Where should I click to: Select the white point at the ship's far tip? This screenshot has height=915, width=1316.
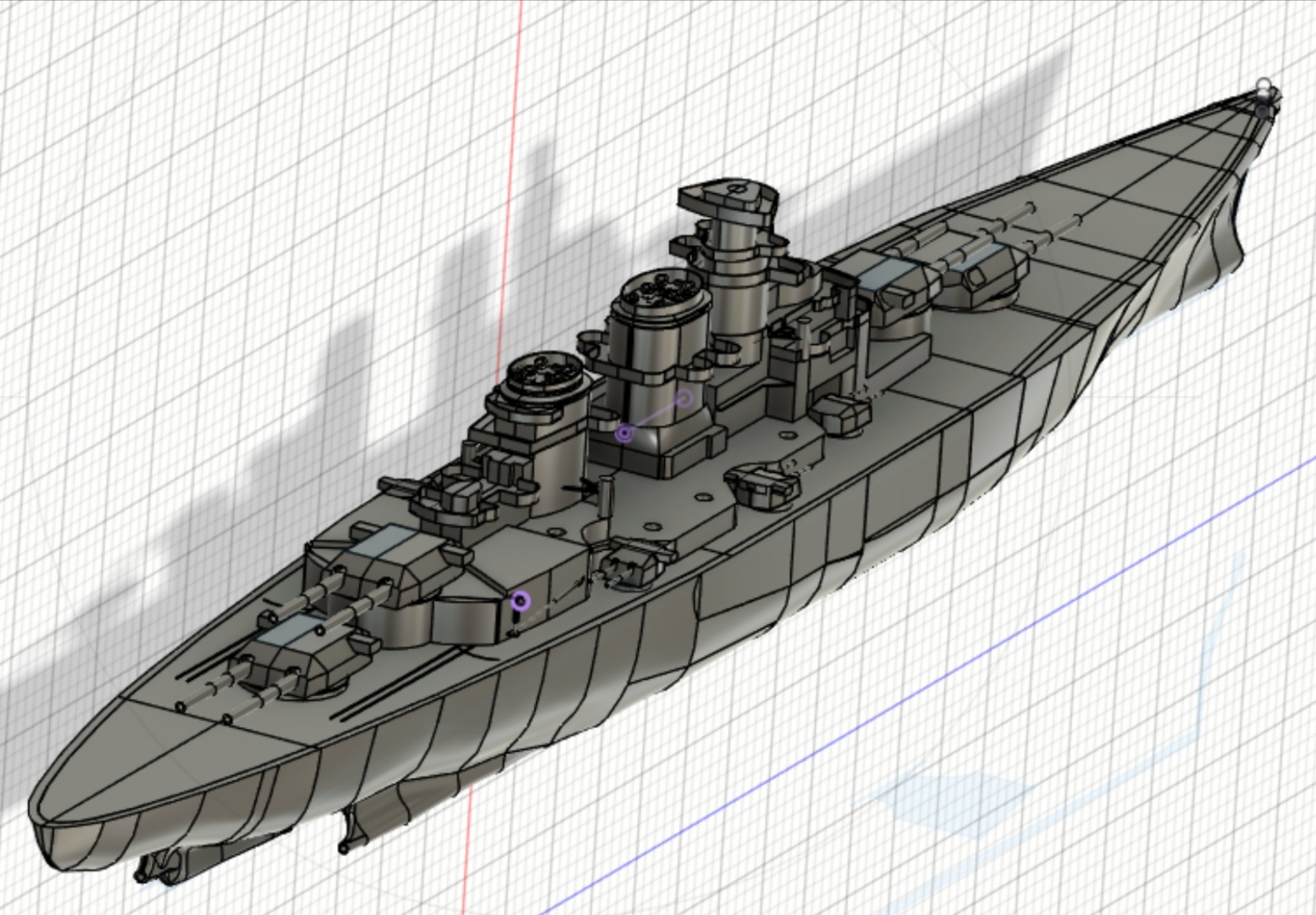(x=1264, y=85)
